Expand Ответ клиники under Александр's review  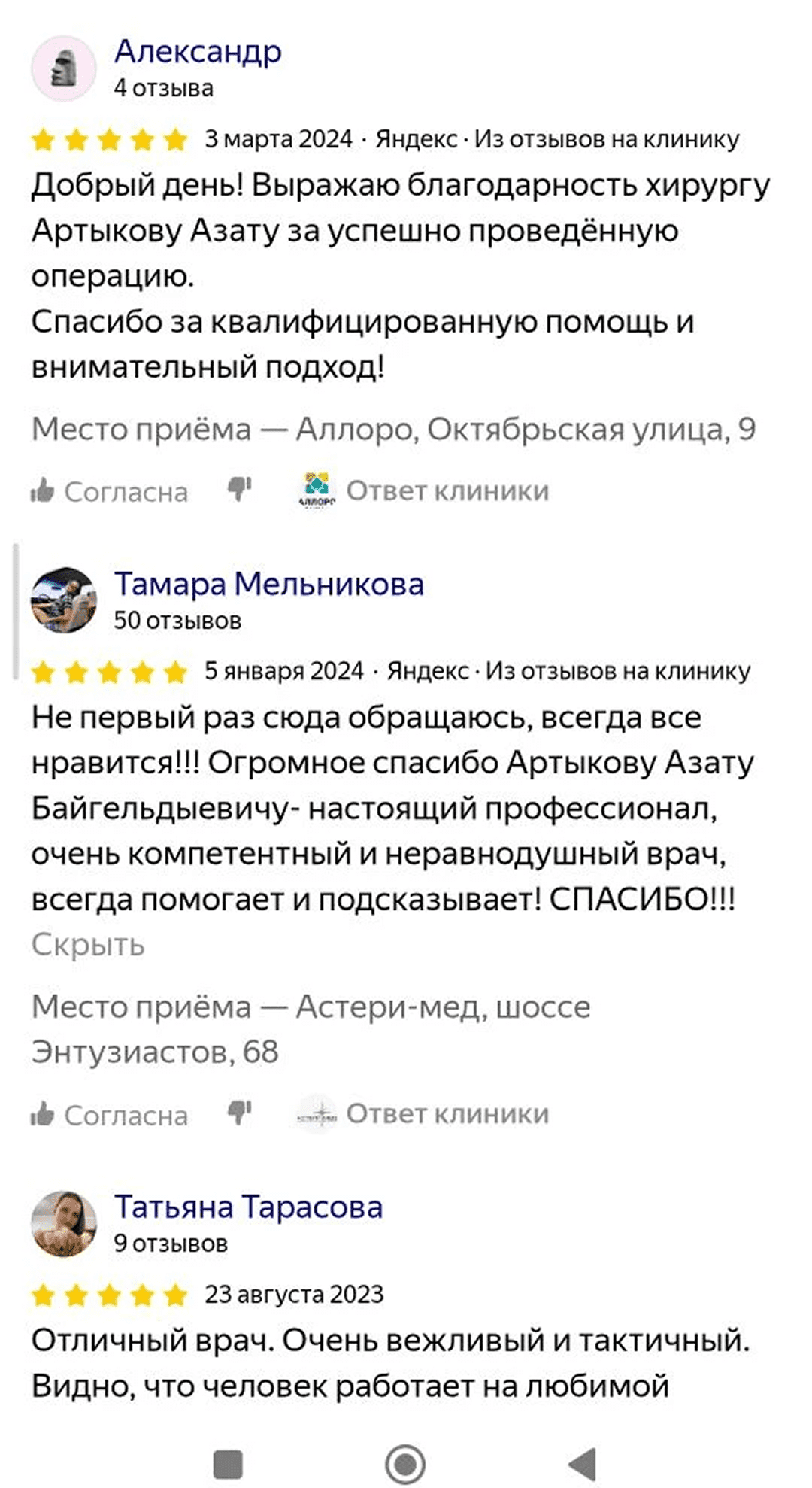tap(447, 491)
